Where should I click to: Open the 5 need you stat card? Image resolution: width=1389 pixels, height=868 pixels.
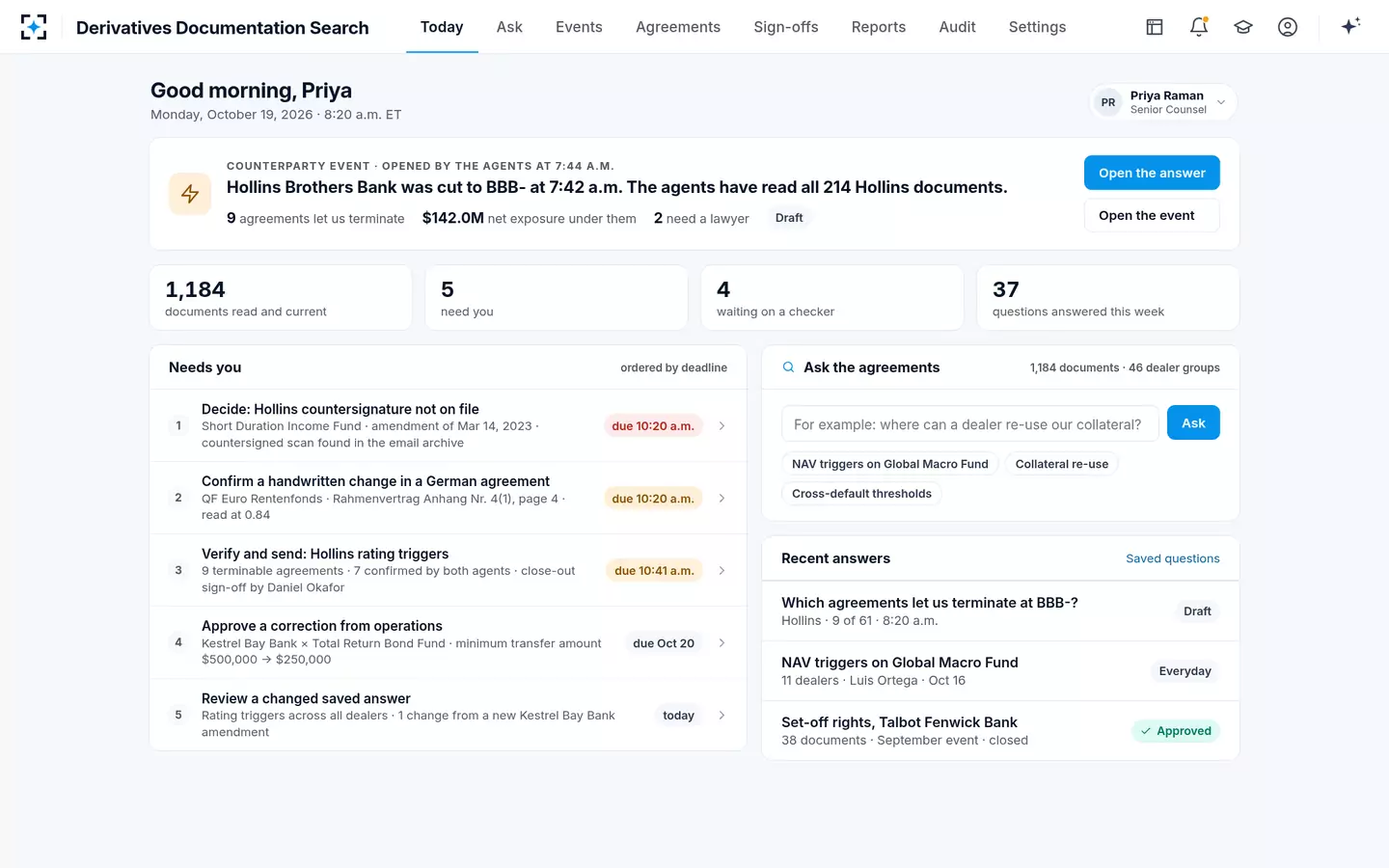557,298
